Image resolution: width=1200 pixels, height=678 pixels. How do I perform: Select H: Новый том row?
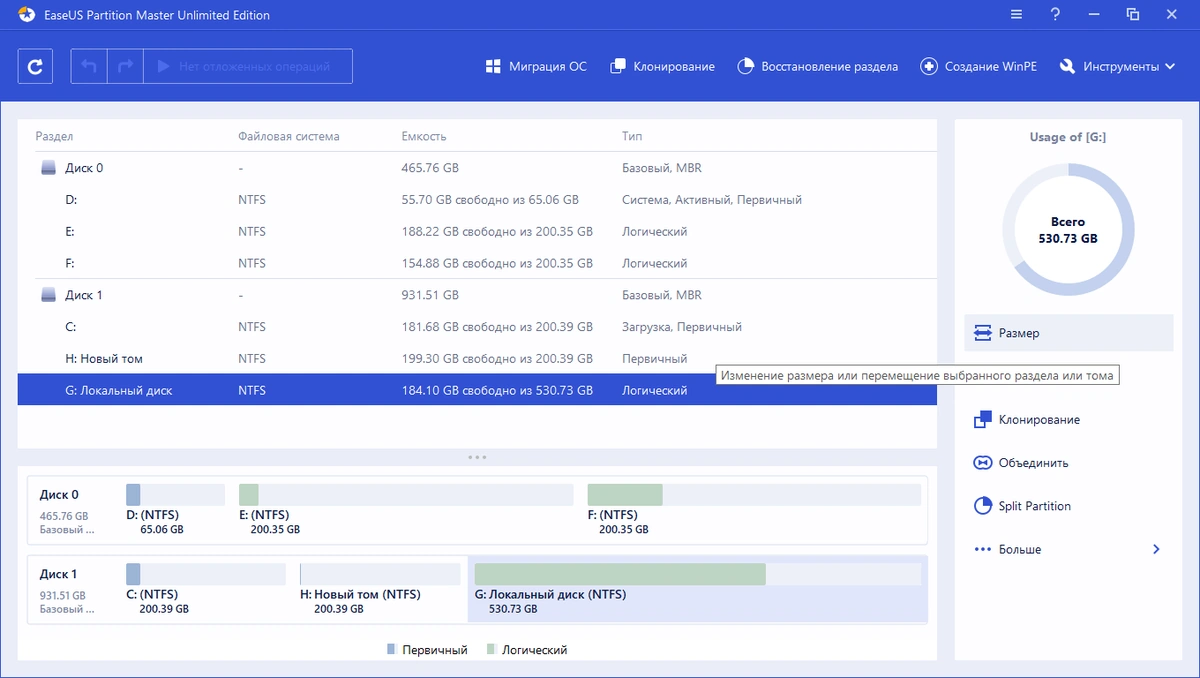477,358
